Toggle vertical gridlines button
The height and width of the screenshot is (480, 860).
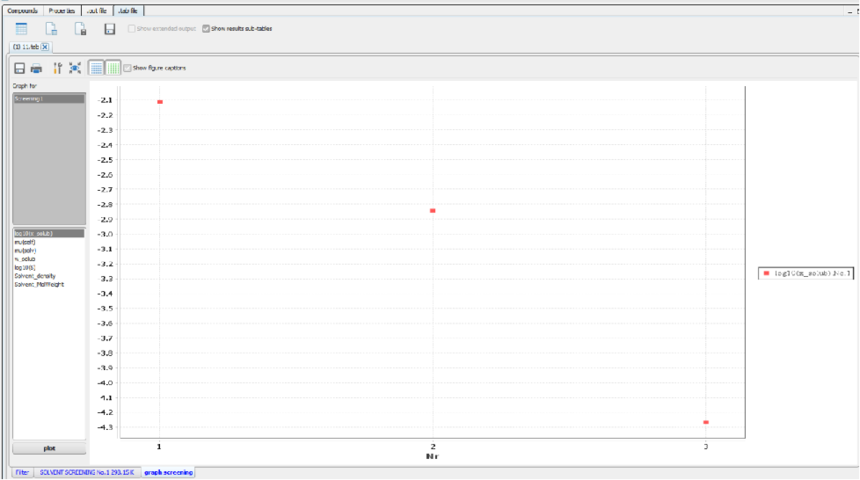point(113,68)
